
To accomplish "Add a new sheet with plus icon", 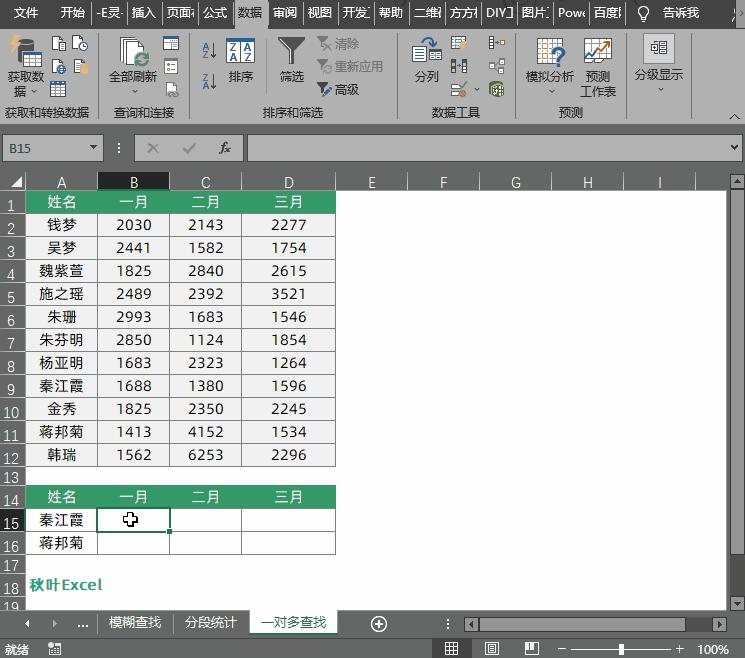I will [x=378, y=623].
